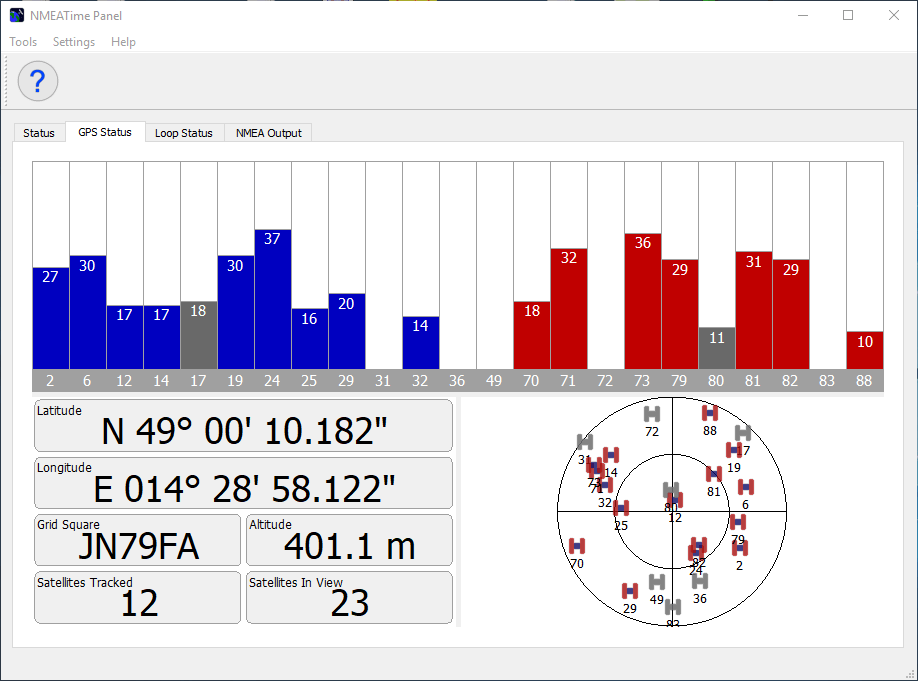Click the Grid Square JN79FA field
Screen dimensions: 918x681
[x=138, y=541]
